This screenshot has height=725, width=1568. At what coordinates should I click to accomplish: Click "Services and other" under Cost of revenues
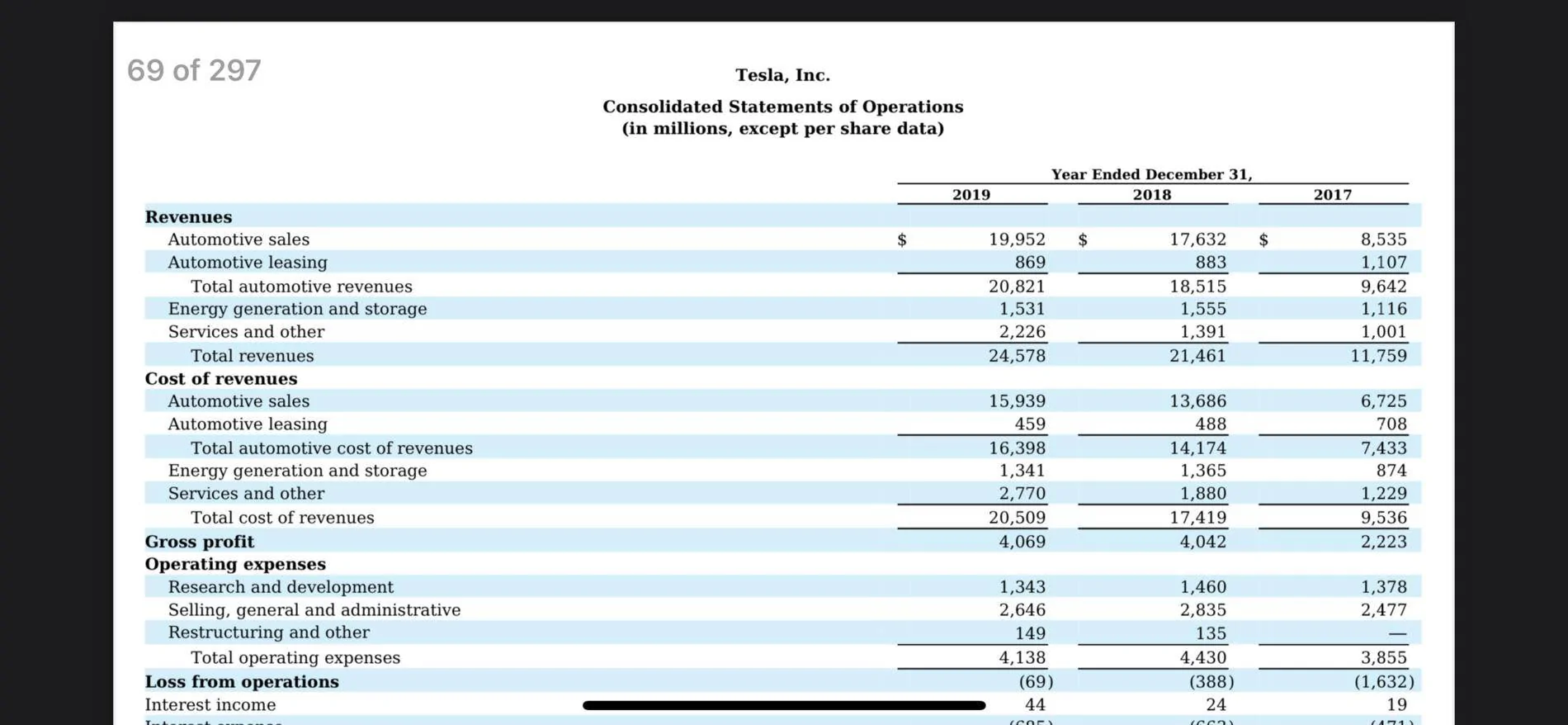coord(246,494)
